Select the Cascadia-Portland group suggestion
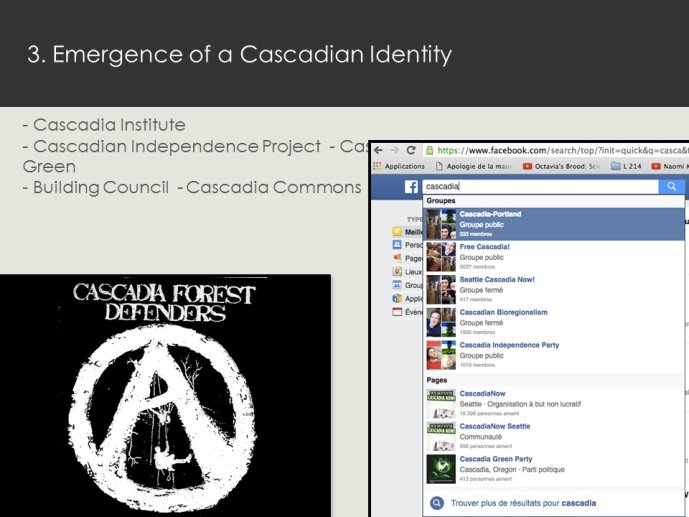689x517 pixels. pos(554,224)
